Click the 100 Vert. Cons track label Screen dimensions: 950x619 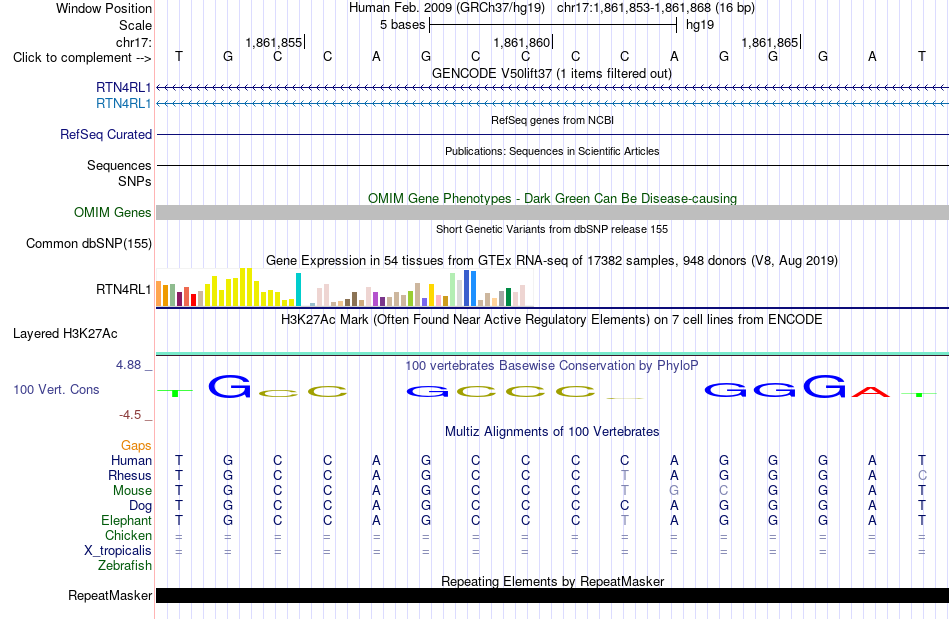click(x=56, y=389)
